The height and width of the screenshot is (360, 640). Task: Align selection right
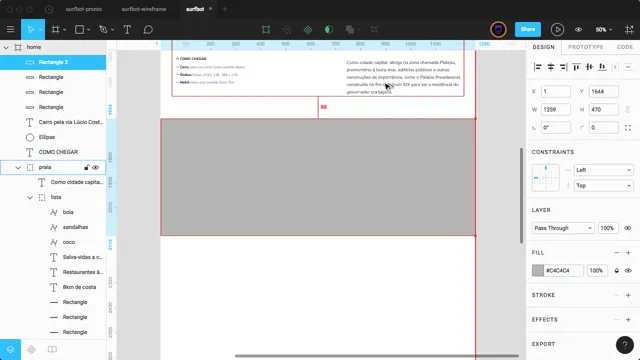(x=563, y=67)
